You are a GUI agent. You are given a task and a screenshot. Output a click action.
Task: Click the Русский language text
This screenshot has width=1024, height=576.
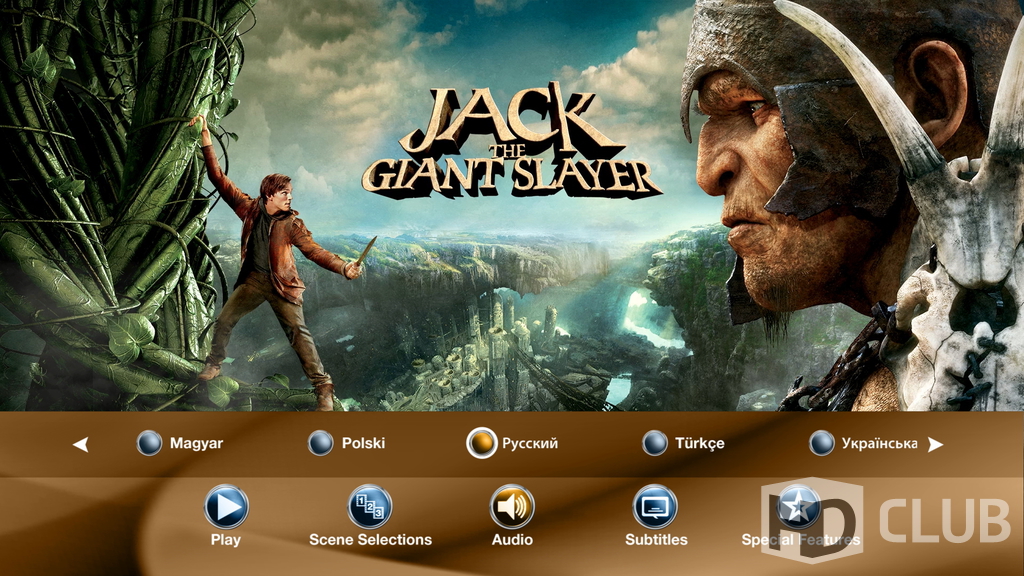(530, 443)
